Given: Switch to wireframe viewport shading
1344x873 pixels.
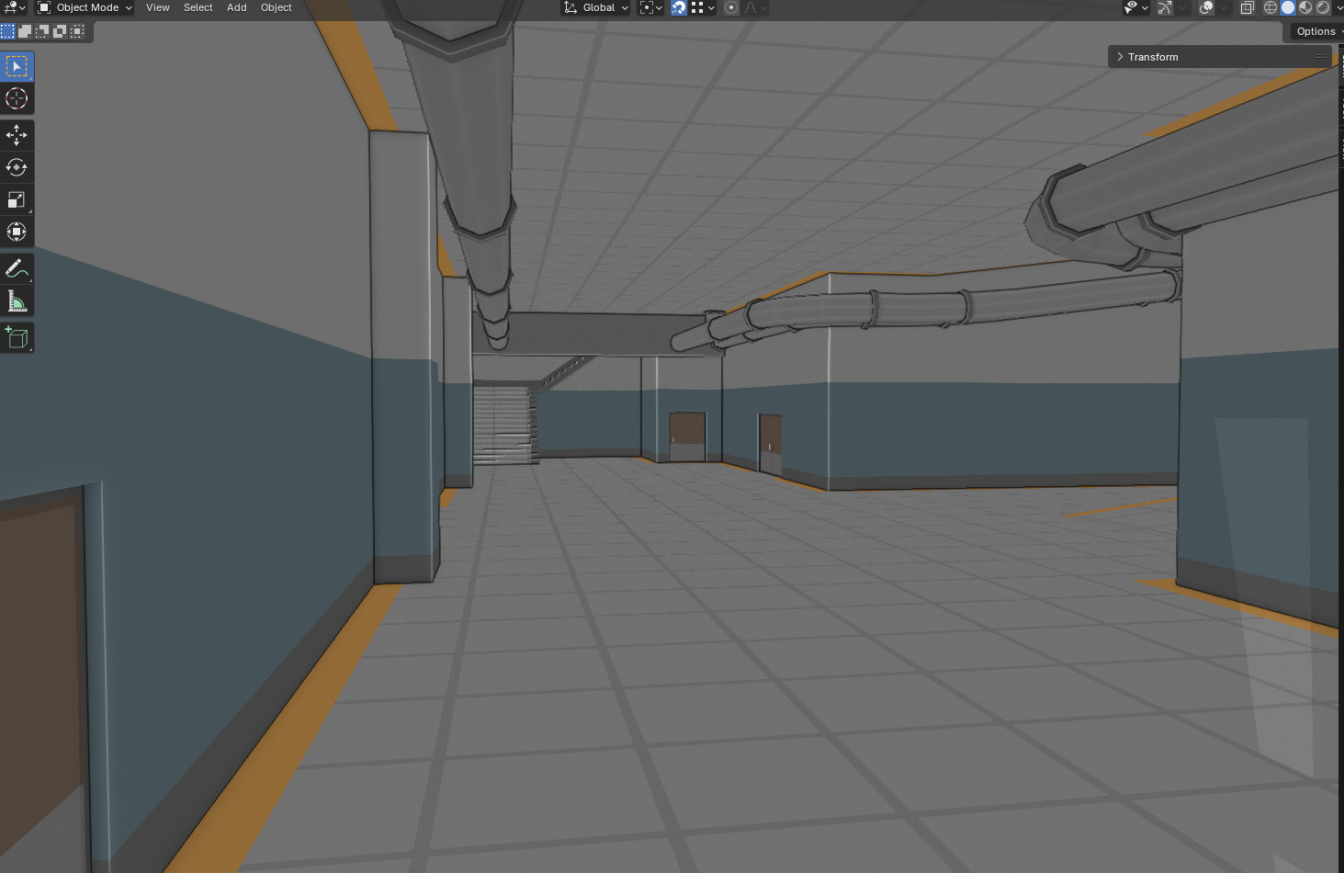Looking at the screenshot, I should pos(1271,8).
